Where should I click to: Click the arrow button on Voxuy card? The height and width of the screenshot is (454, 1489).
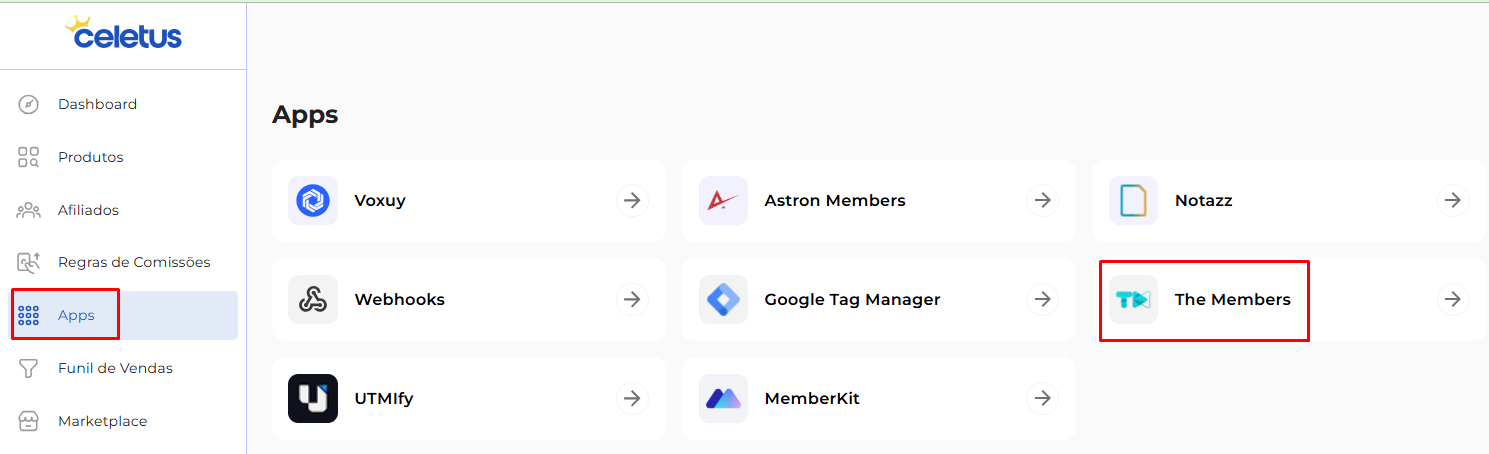(632, 200)
